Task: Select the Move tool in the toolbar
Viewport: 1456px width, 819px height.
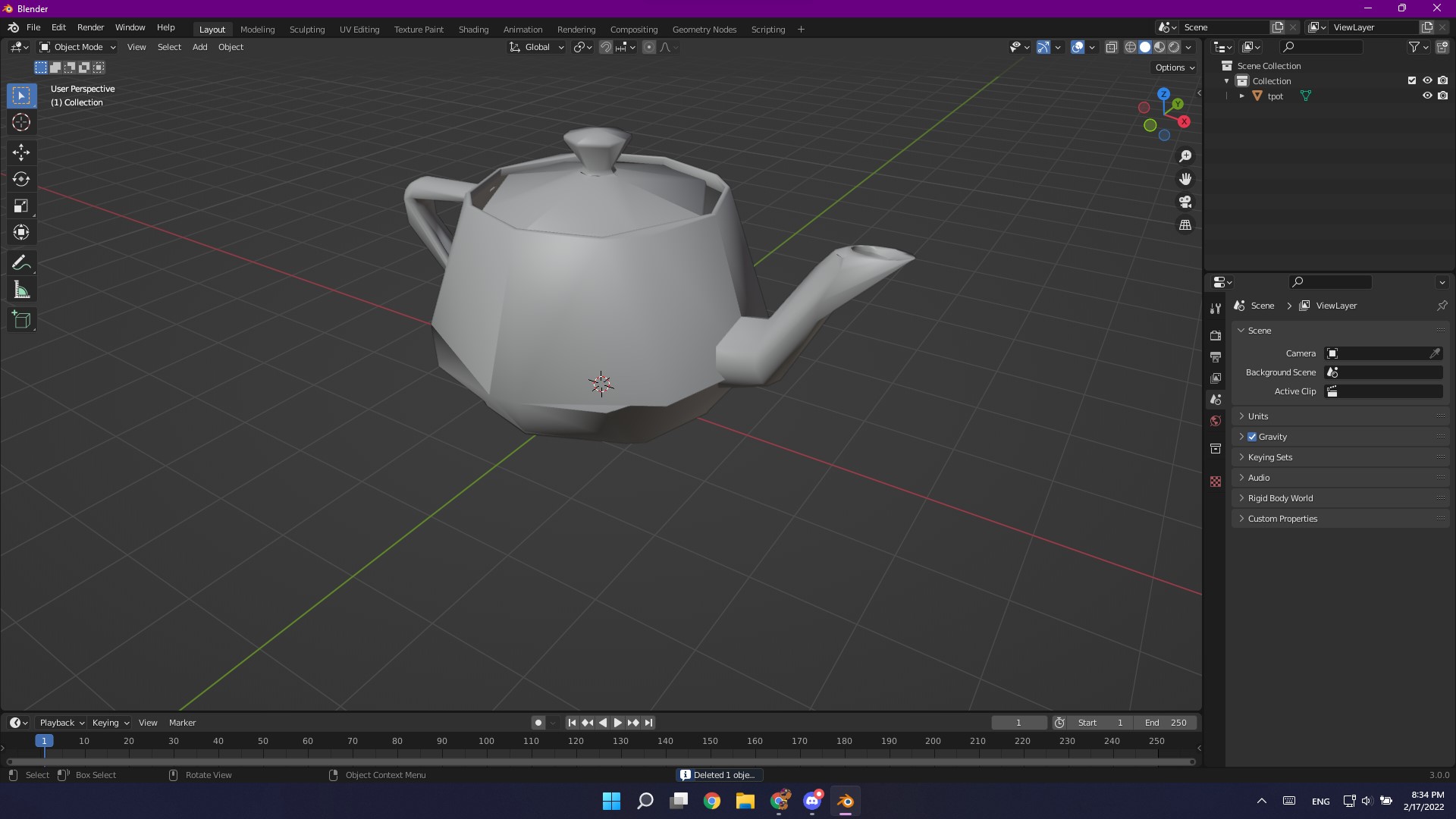Action: tap(20, 152)
